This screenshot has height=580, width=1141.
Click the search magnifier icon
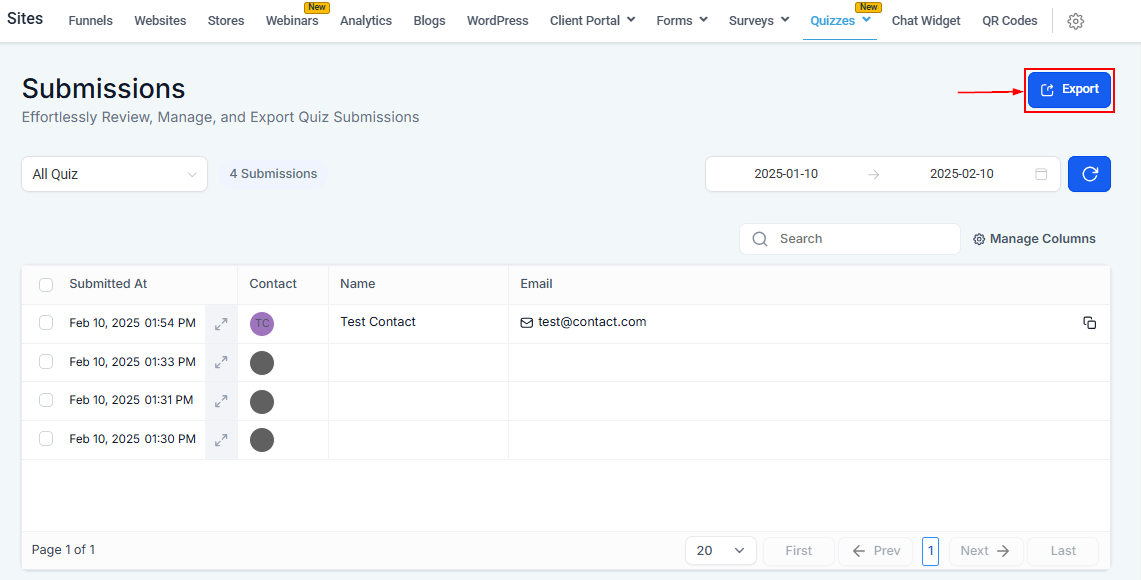click(x=760, y=239)
